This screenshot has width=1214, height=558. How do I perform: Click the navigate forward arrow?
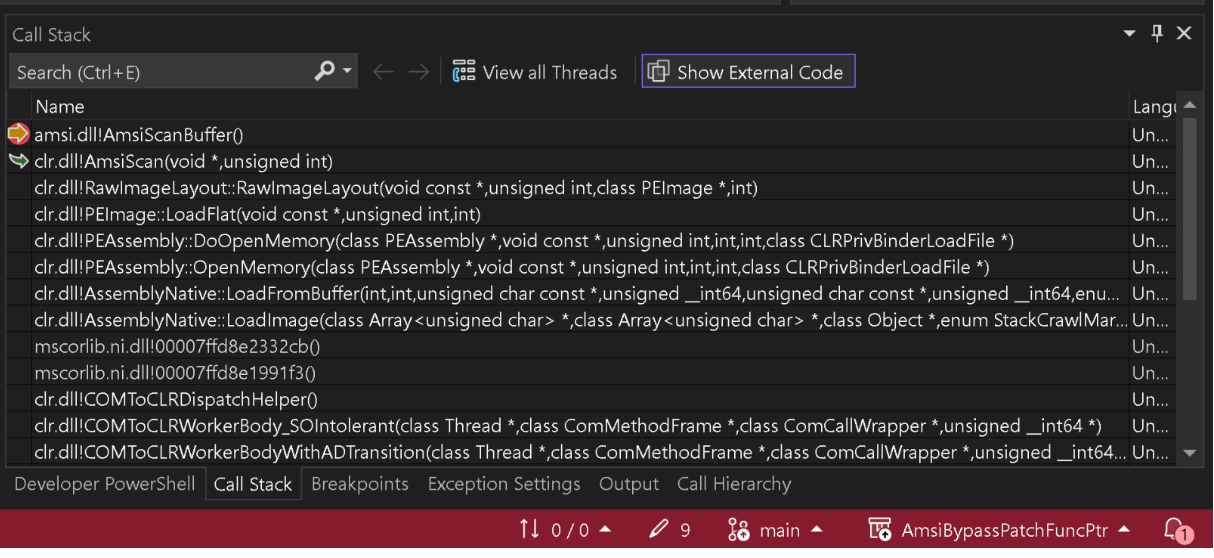[x=418, y=72]
